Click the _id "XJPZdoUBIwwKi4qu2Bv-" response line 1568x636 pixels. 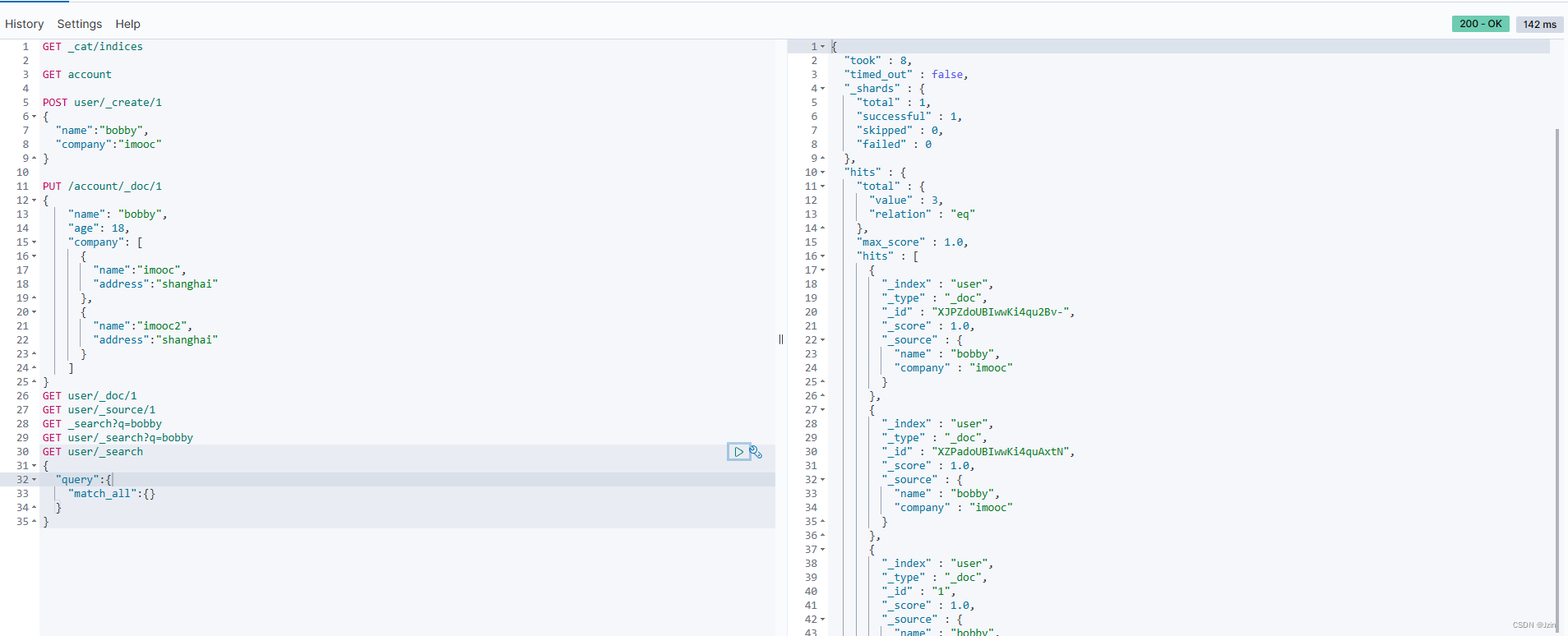coord(978,312)
